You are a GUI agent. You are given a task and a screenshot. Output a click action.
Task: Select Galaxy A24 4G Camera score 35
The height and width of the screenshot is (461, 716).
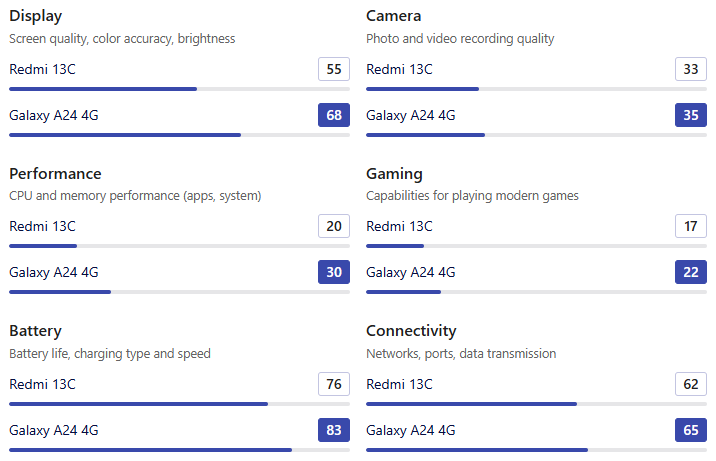[691, 115]
